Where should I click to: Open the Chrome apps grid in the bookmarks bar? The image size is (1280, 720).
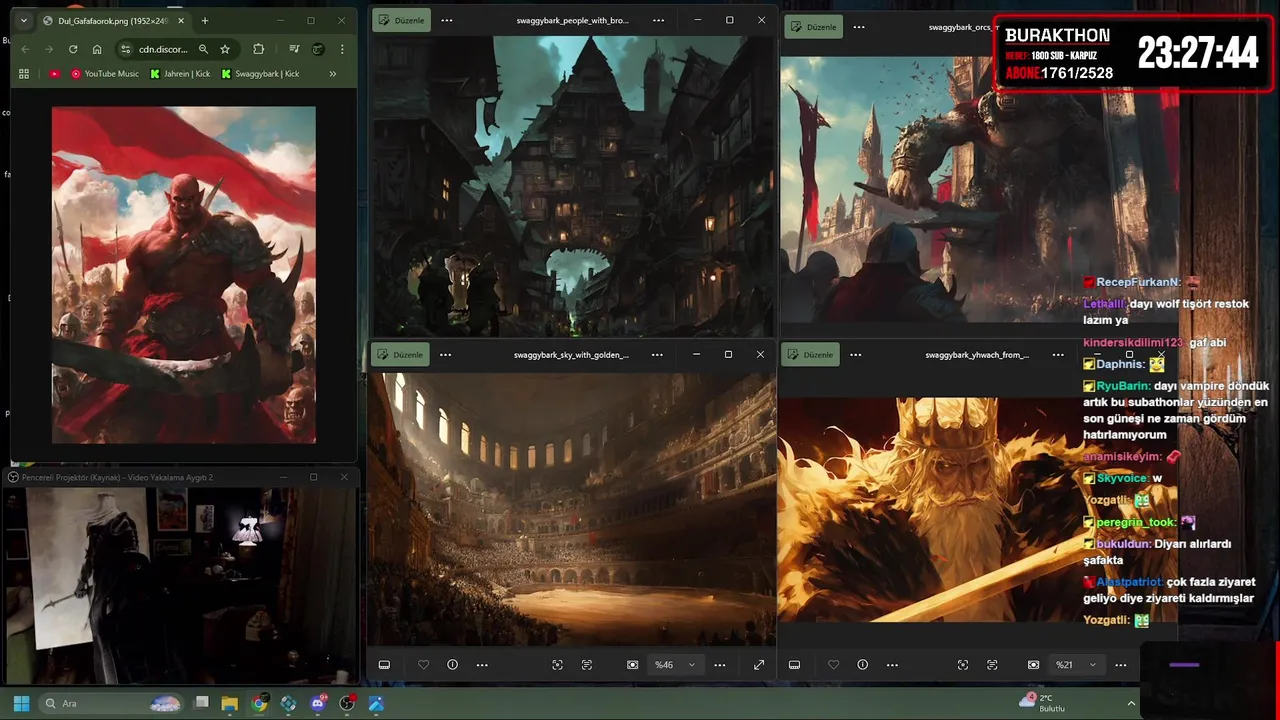click(x=24, y=74)
